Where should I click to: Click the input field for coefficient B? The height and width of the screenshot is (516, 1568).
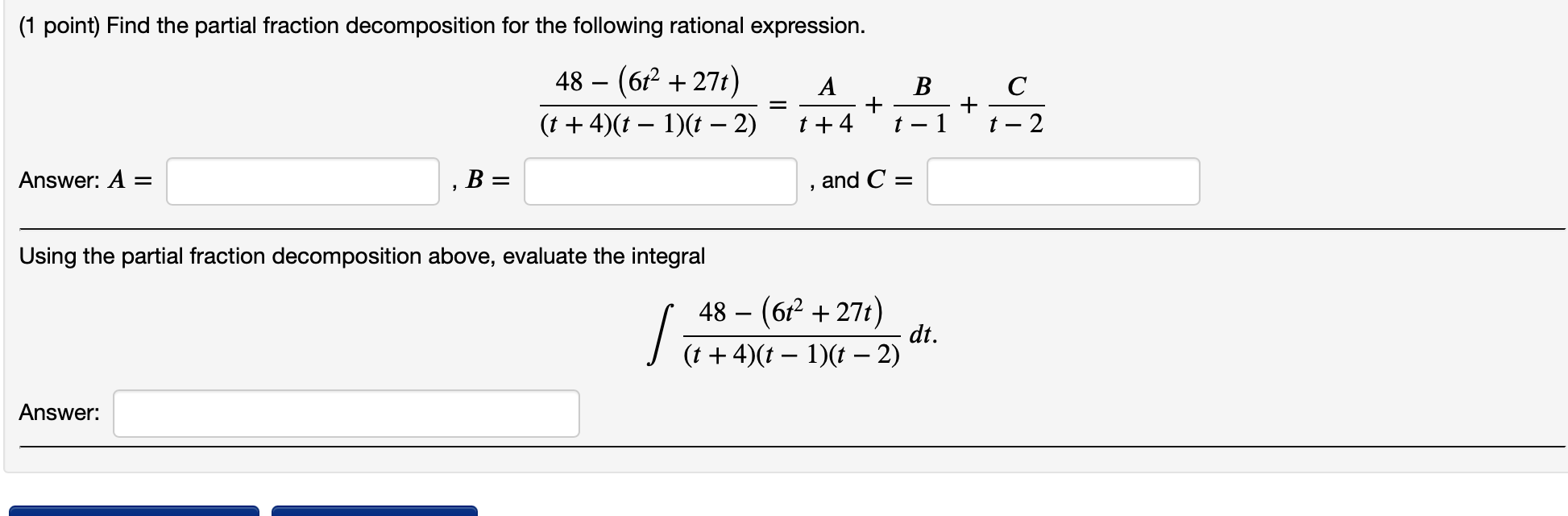659,182
